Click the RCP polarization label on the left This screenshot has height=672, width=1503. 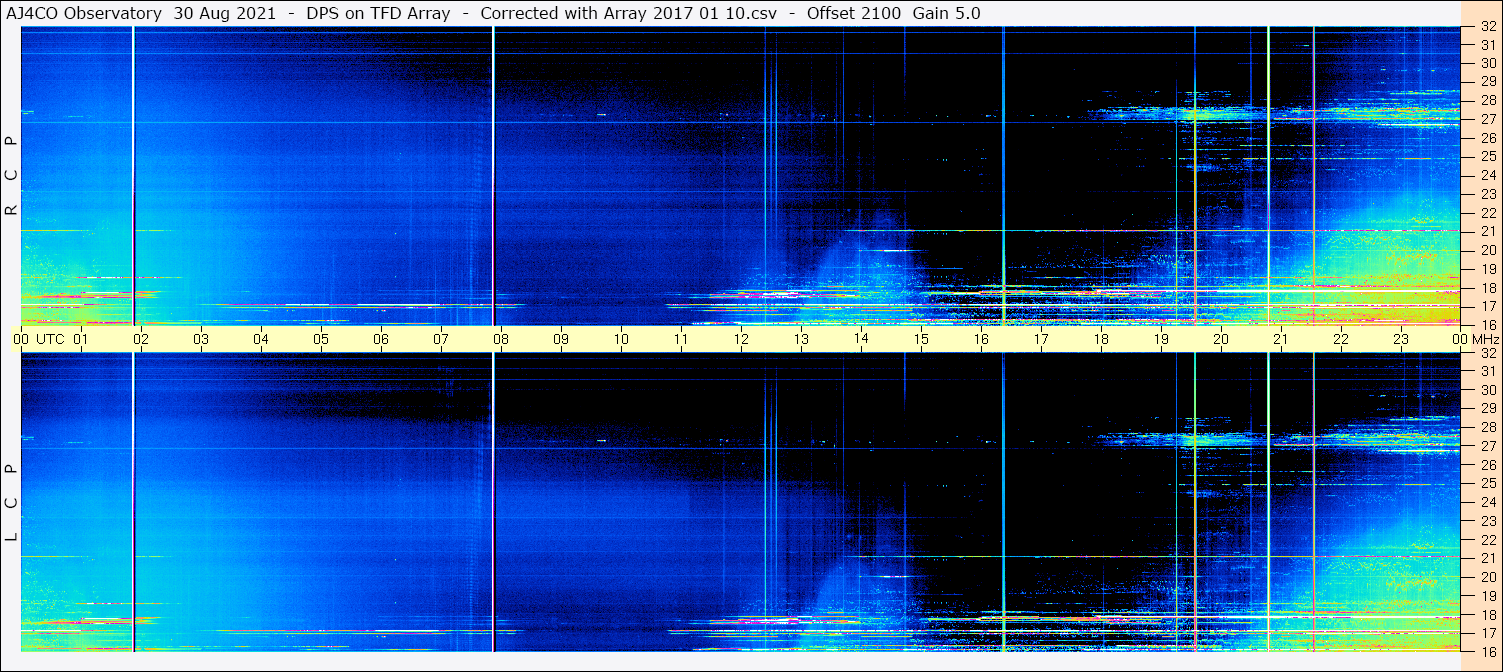(12, 176)
